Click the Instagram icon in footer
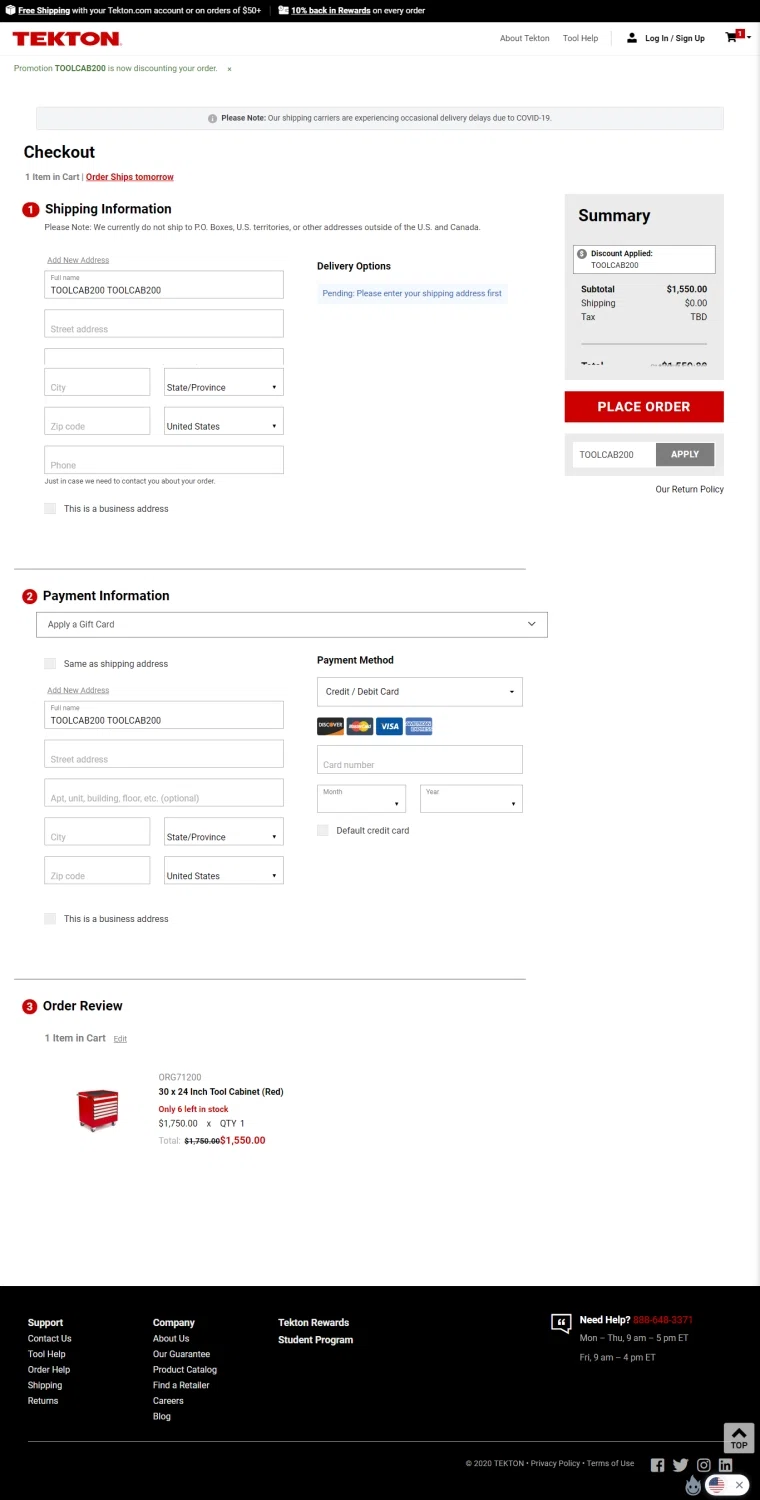 click(x=703, y=1465)
